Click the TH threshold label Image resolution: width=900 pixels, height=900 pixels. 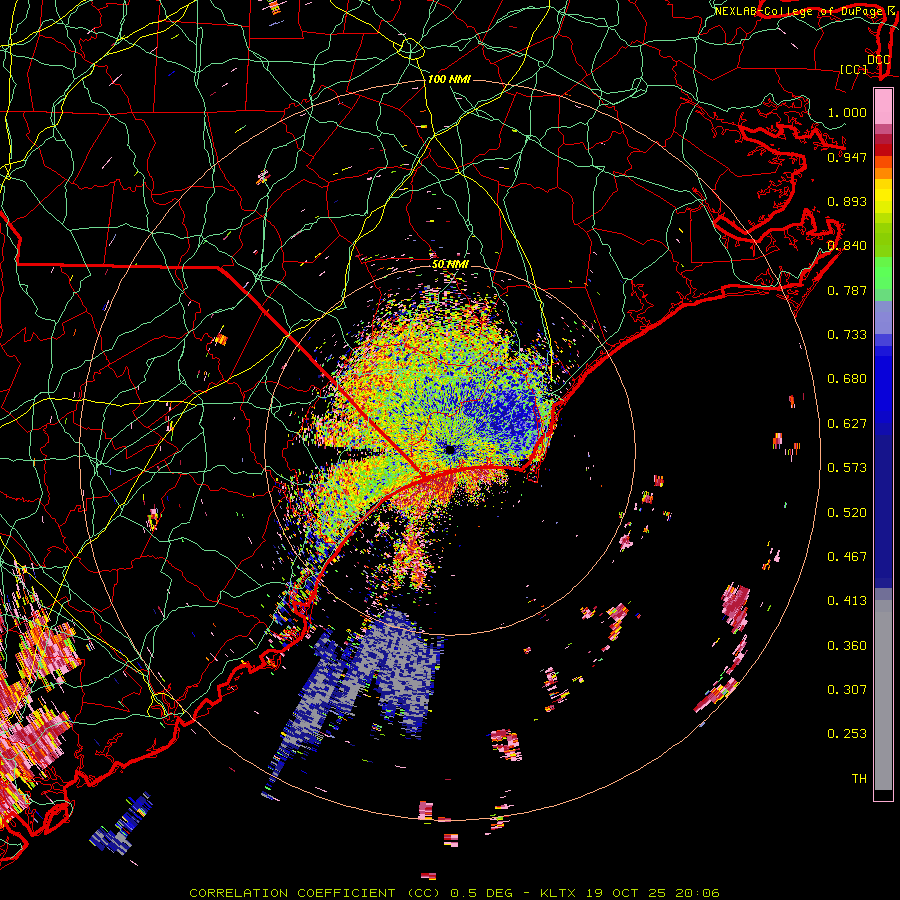point(859,779)
